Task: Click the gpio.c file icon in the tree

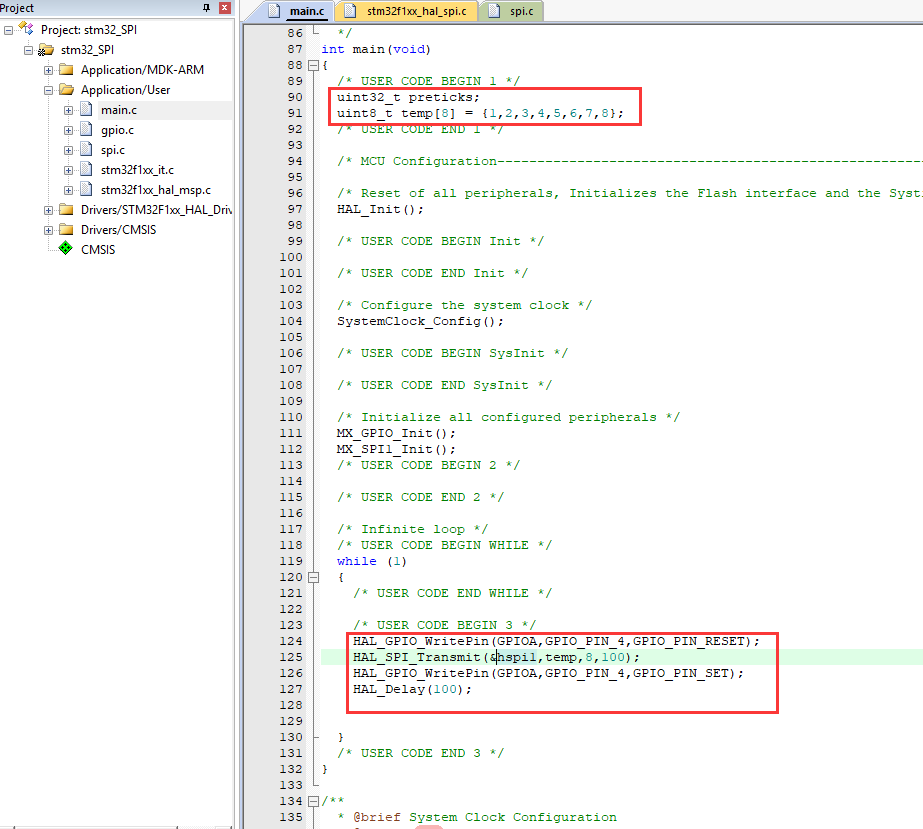Action: click(86, 129)
